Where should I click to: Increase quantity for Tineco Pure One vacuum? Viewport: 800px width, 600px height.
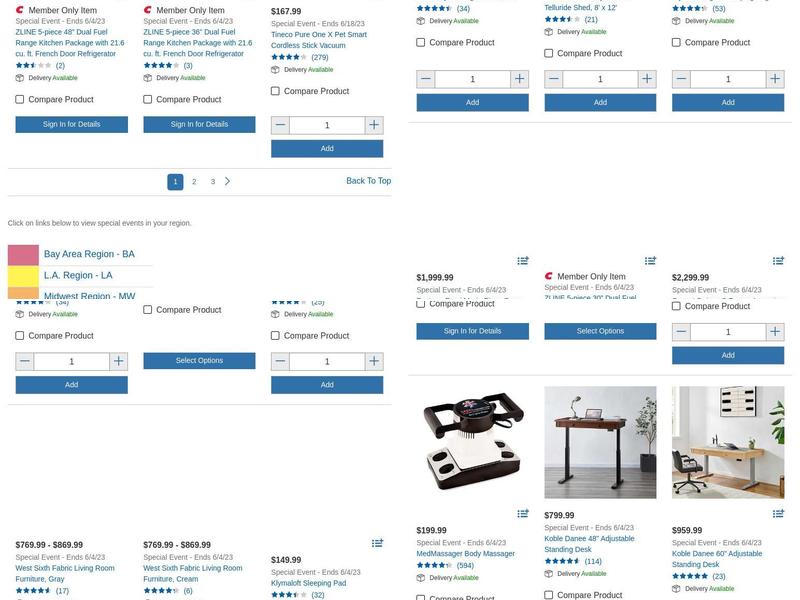point(374,125)
